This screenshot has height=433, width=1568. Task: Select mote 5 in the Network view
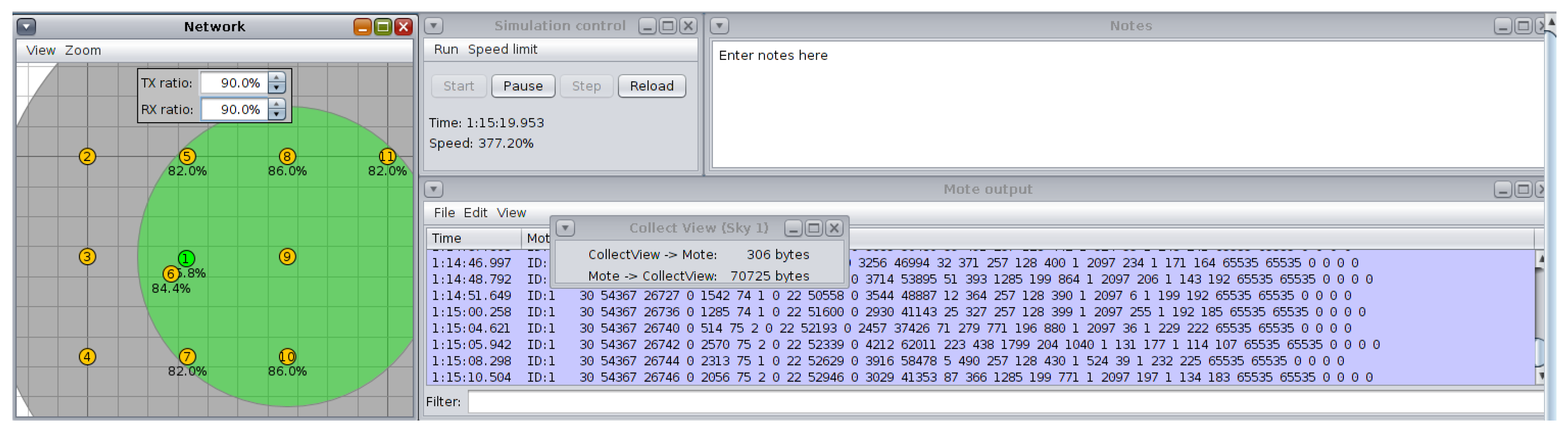pyautogui.click(x=187, y=156)
